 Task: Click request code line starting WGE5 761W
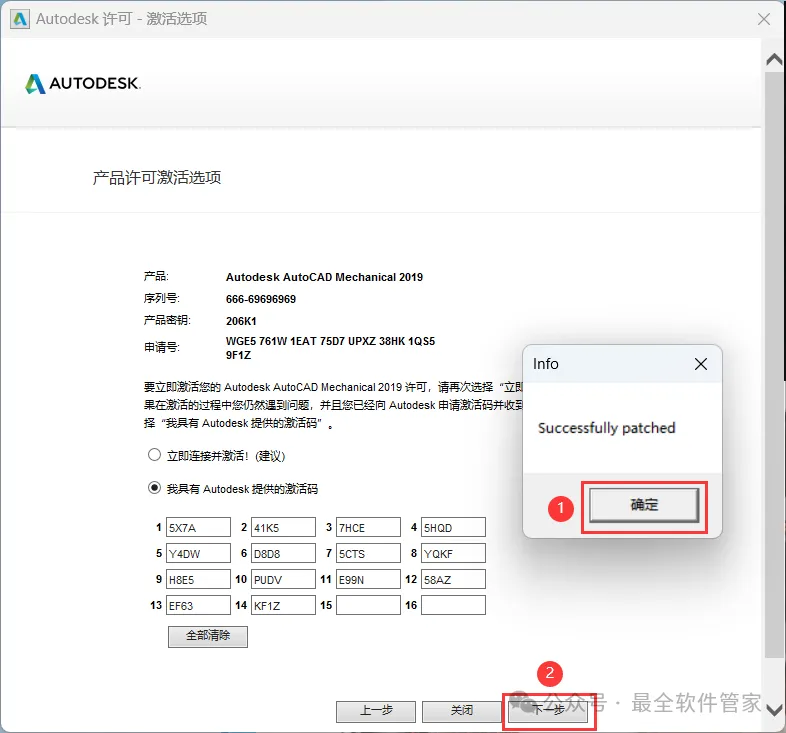(x=330, y=341)
